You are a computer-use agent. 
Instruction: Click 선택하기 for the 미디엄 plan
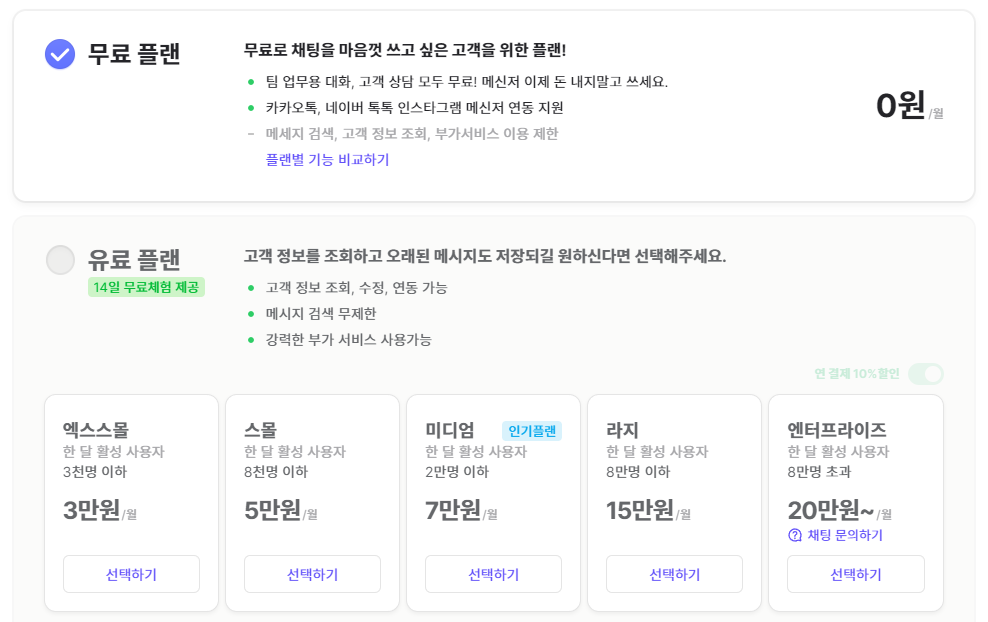[493, 574]
